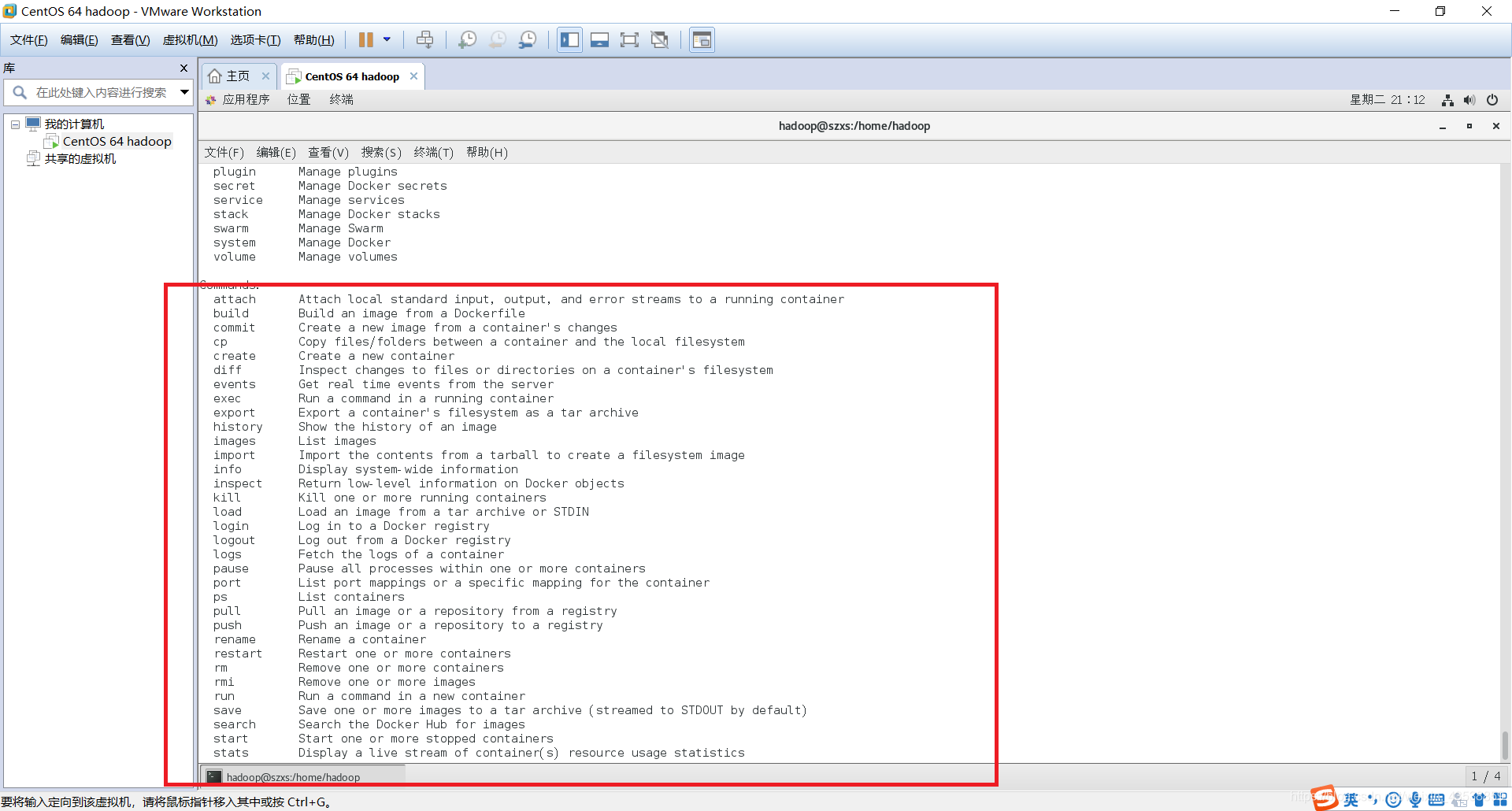Click the library search input field
This screenshot has width=1512, height=811.
100,93
